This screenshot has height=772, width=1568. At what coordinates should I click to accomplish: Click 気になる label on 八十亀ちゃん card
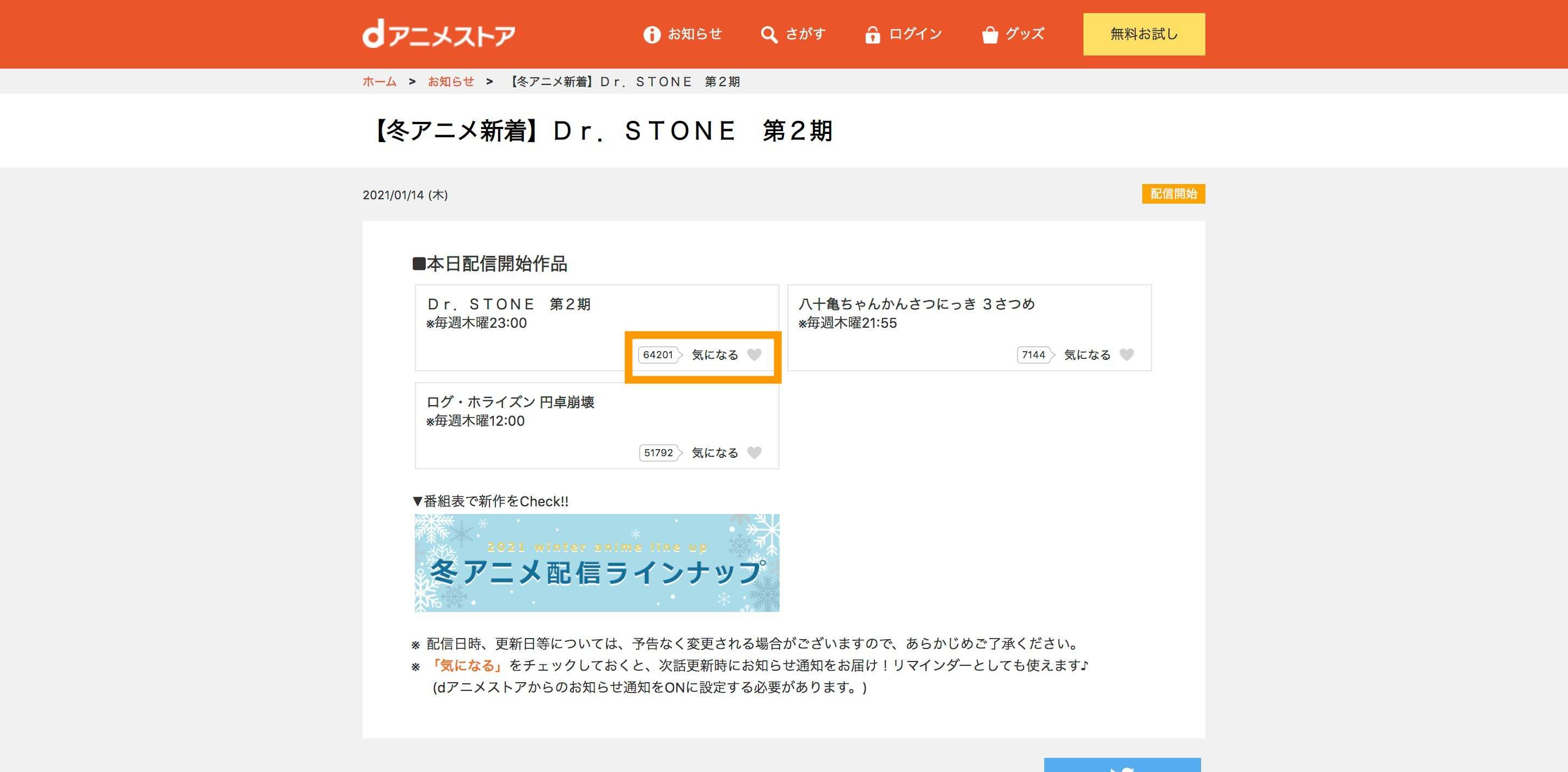coord(1087,354)
